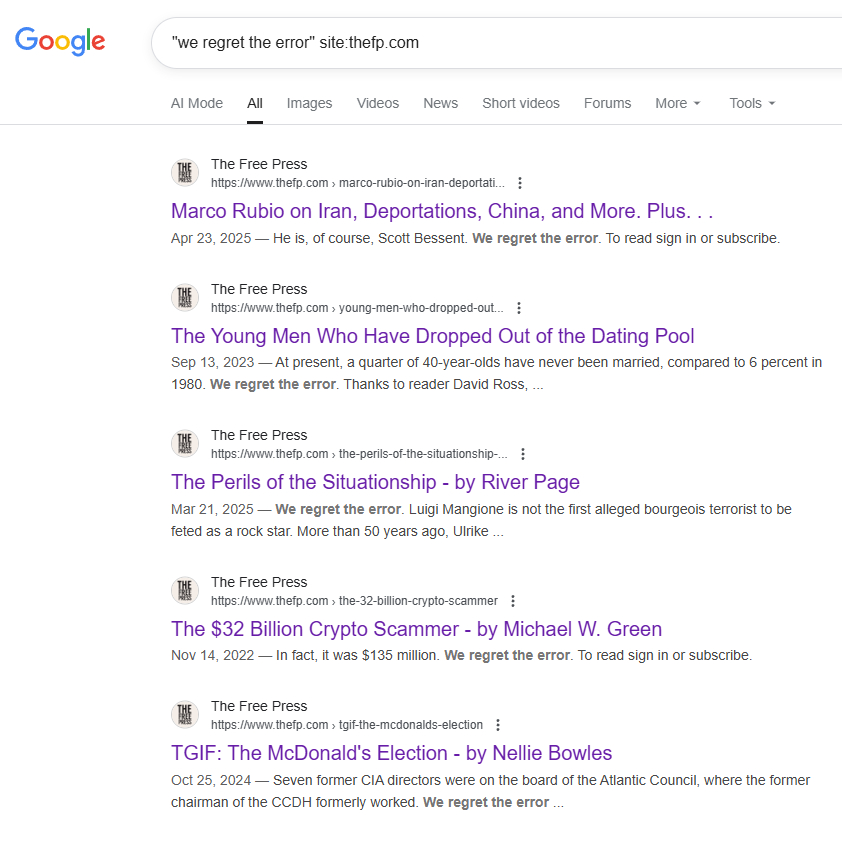Click the Google logo
The width and height of the screenshot is (842, 842).
pyautogui.click(x=60, y=41)
